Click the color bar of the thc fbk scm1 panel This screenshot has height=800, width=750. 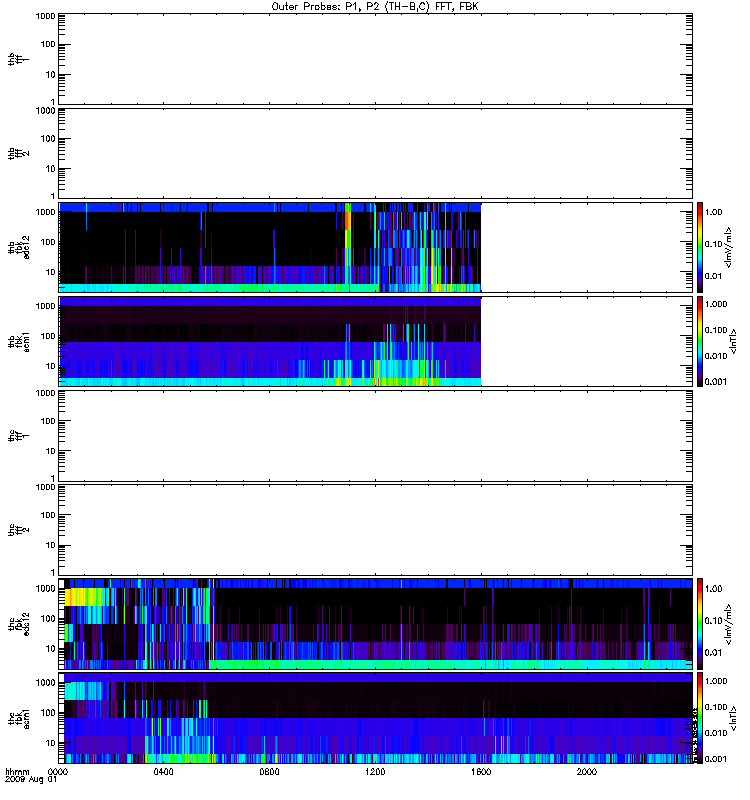pos(700,718)
